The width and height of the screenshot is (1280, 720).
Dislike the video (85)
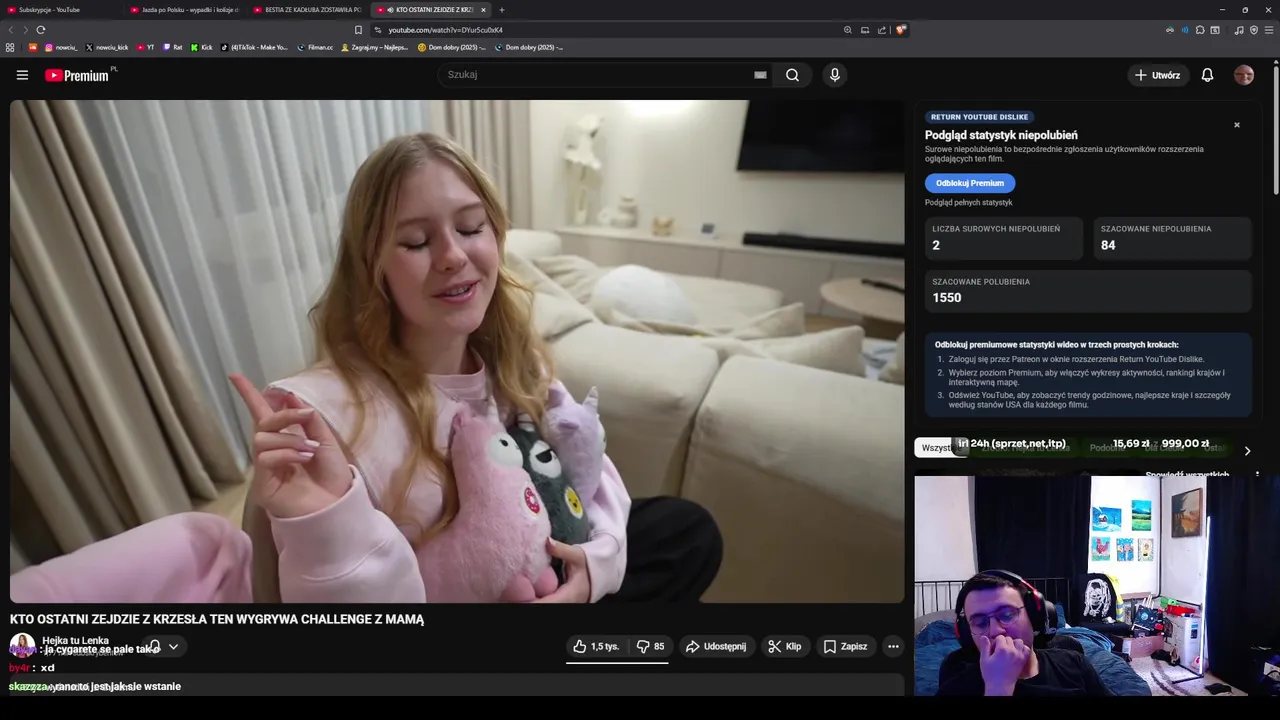pyautogui.click(x=651, y=647)
